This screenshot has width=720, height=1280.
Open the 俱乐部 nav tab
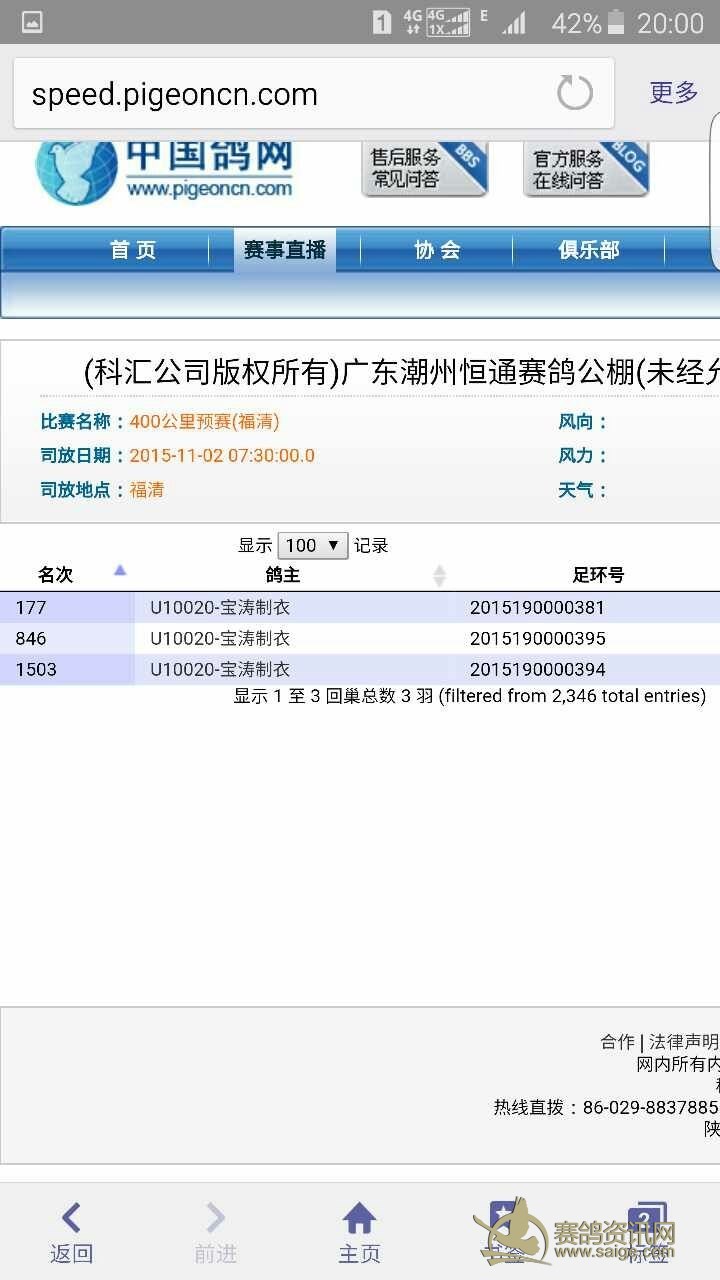pyautogui.click(x=589, y=250)
